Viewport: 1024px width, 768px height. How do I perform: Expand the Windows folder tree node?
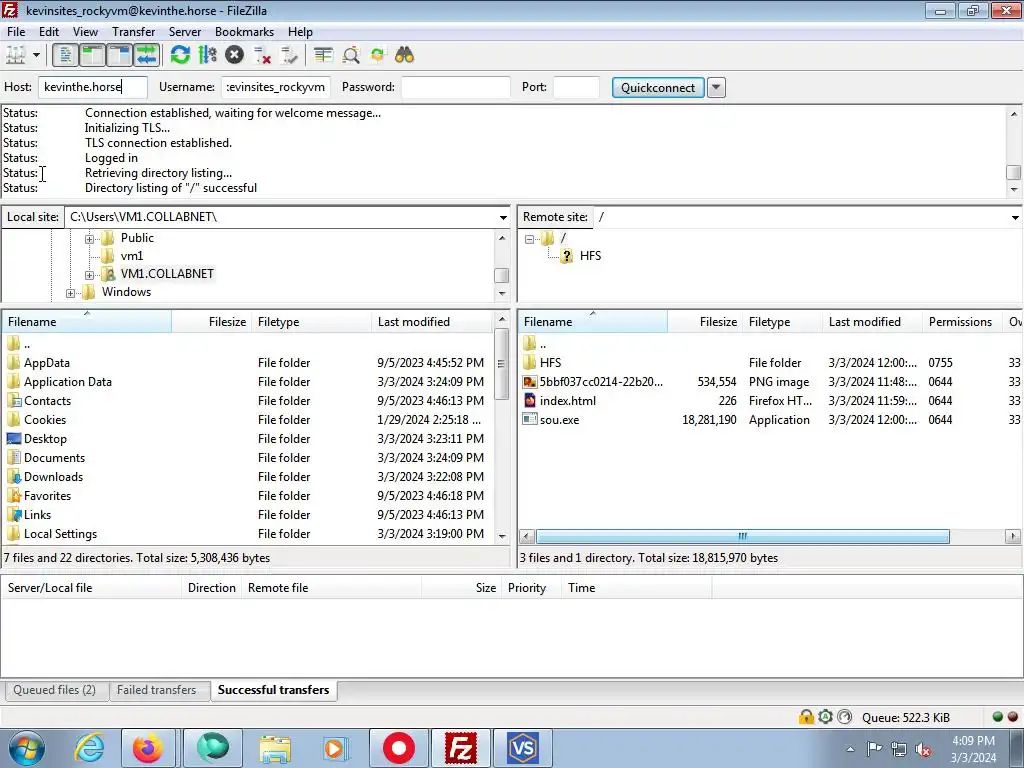[71, 293]
